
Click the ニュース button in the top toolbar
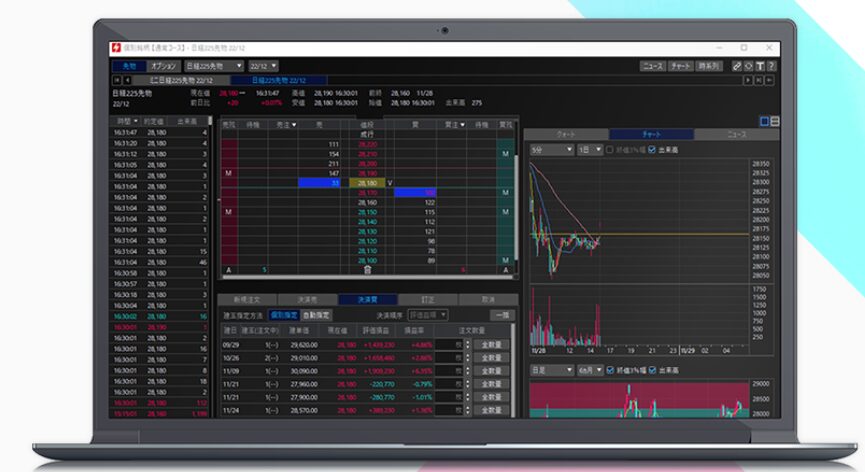coord(653,66)
